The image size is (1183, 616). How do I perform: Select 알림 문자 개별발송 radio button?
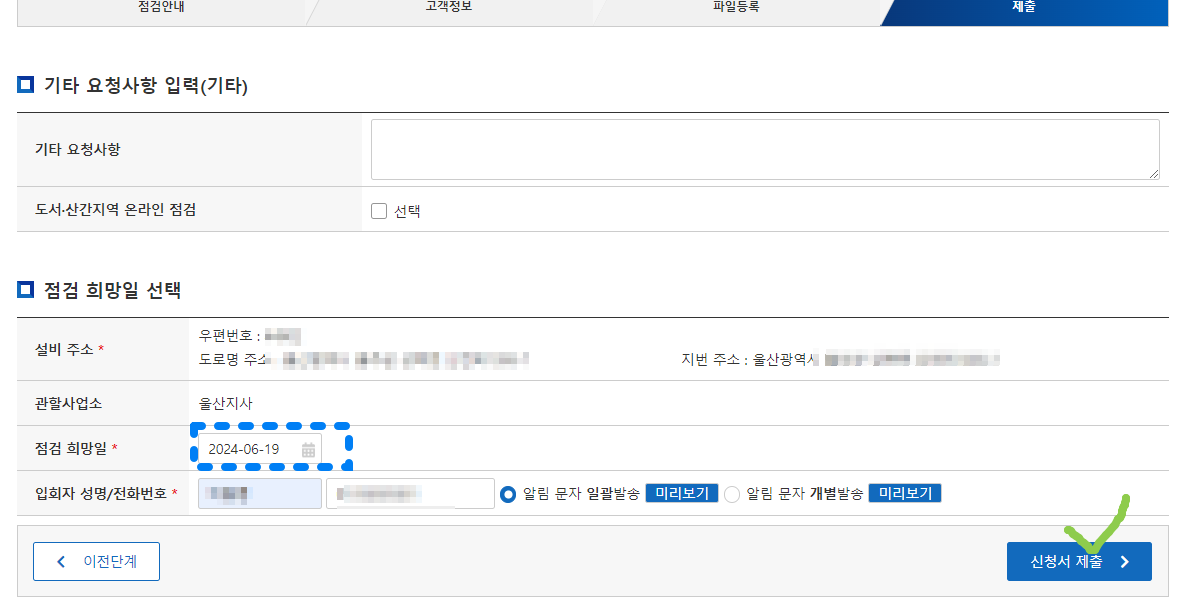(x=732, y=494)
